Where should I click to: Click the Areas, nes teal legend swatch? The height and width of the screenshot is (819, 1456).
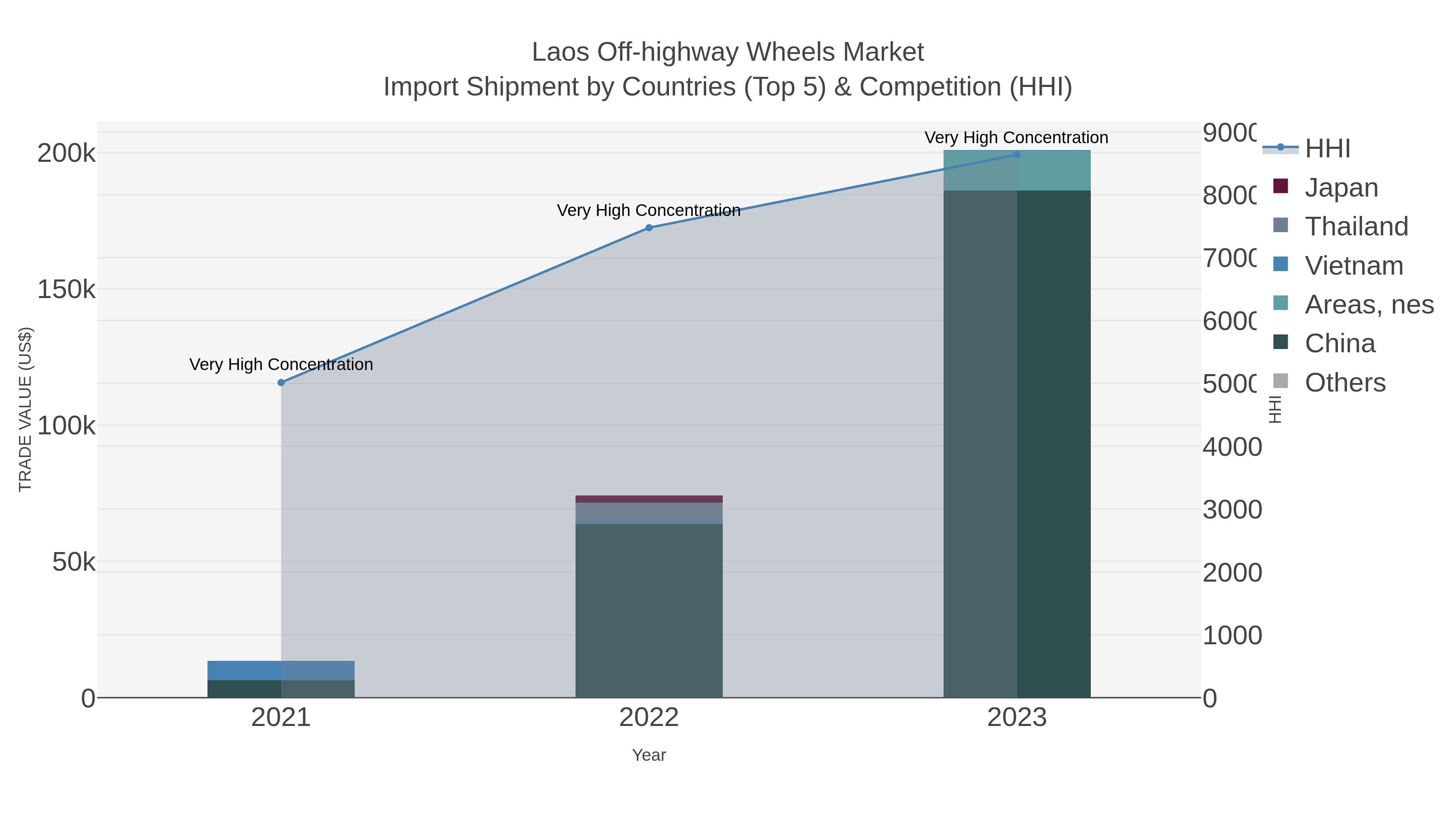coord(1280,303)
